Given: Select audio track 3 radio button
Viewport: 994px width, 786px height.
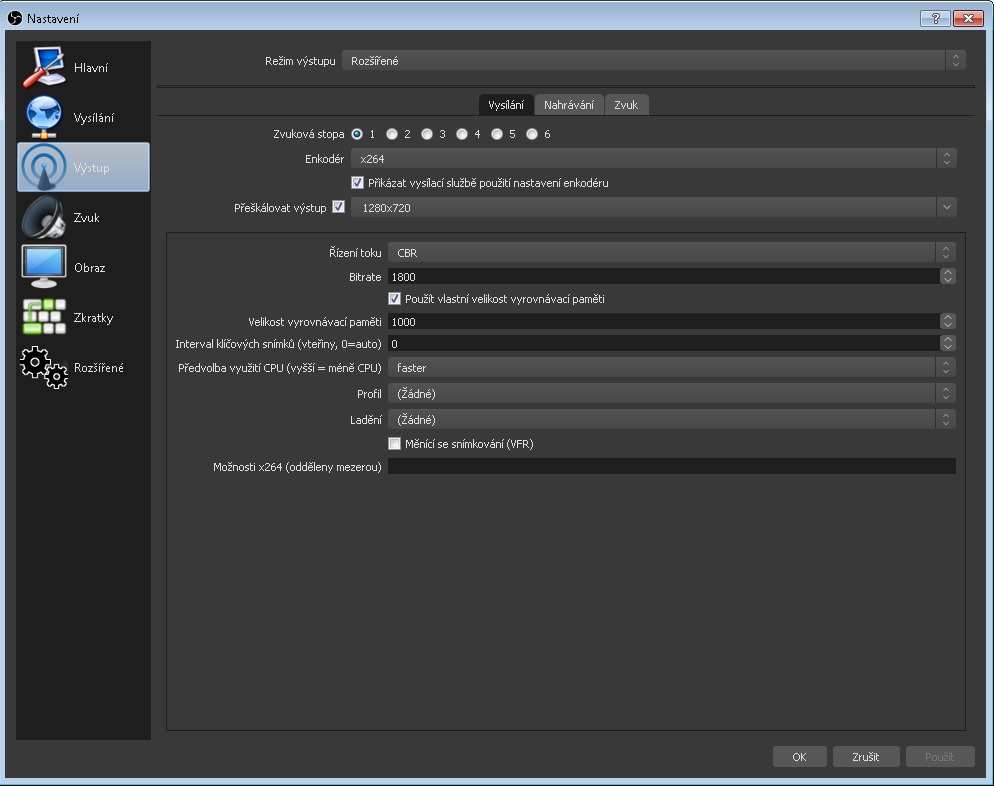Looking at the screenshot, I should pyautogui.click(x=427, y=134).
